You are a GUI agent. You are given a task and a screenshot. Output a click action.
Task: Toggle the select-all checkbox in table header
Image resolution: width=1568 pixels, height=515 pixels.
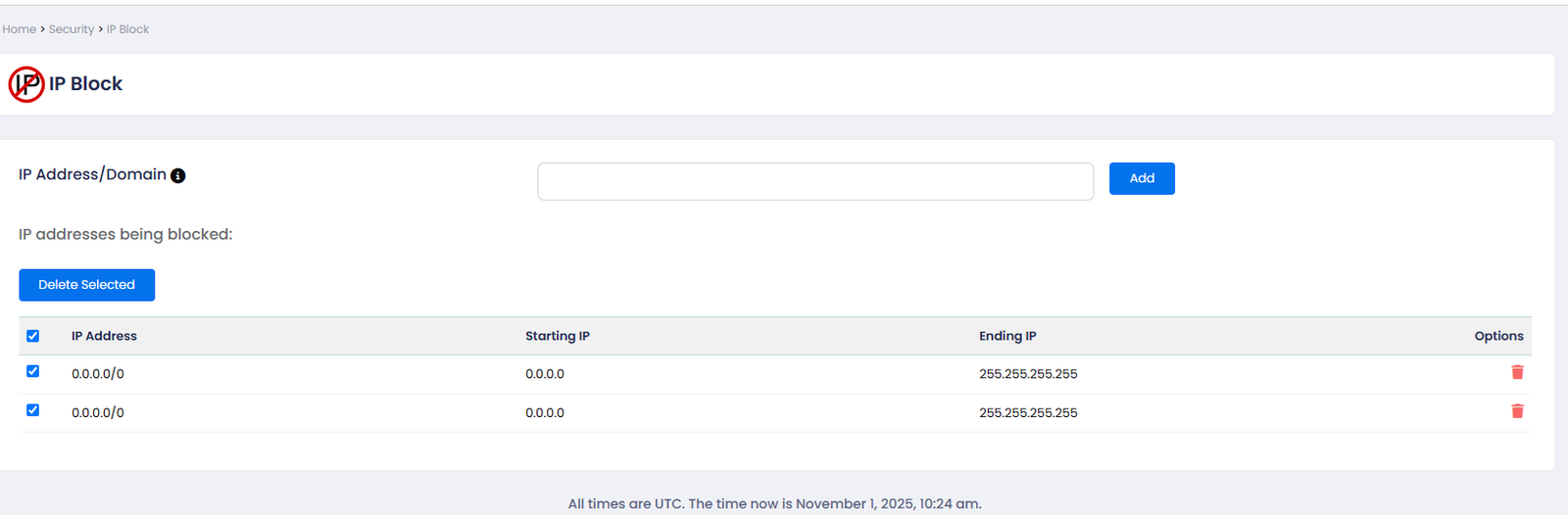tap(33, 336)
